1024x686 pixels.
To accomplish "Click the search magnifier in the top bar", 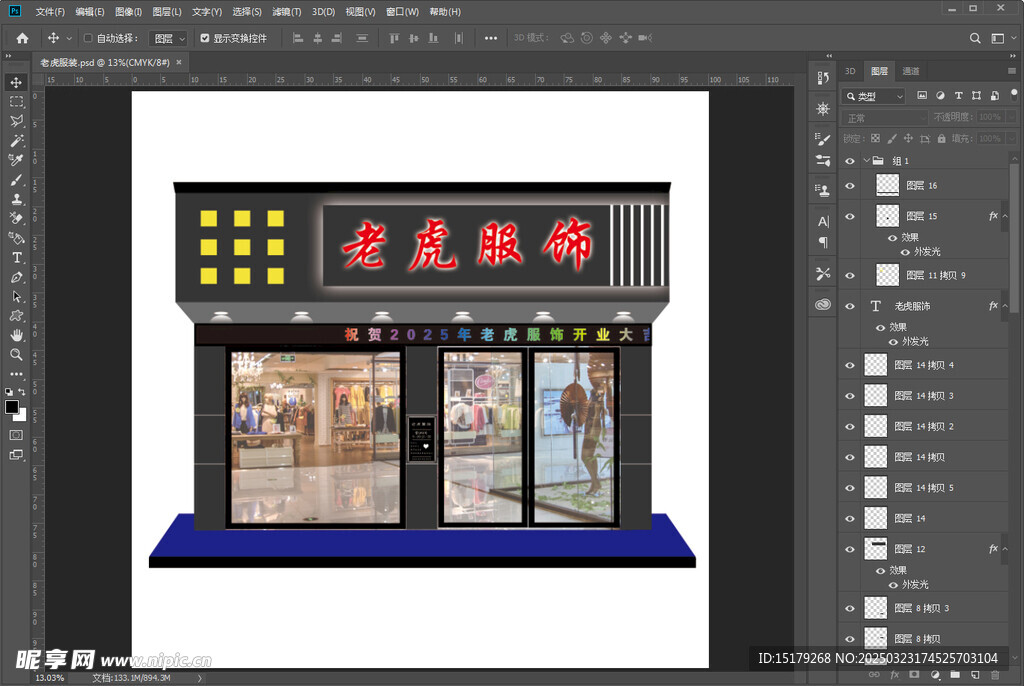I will (975, 38).
